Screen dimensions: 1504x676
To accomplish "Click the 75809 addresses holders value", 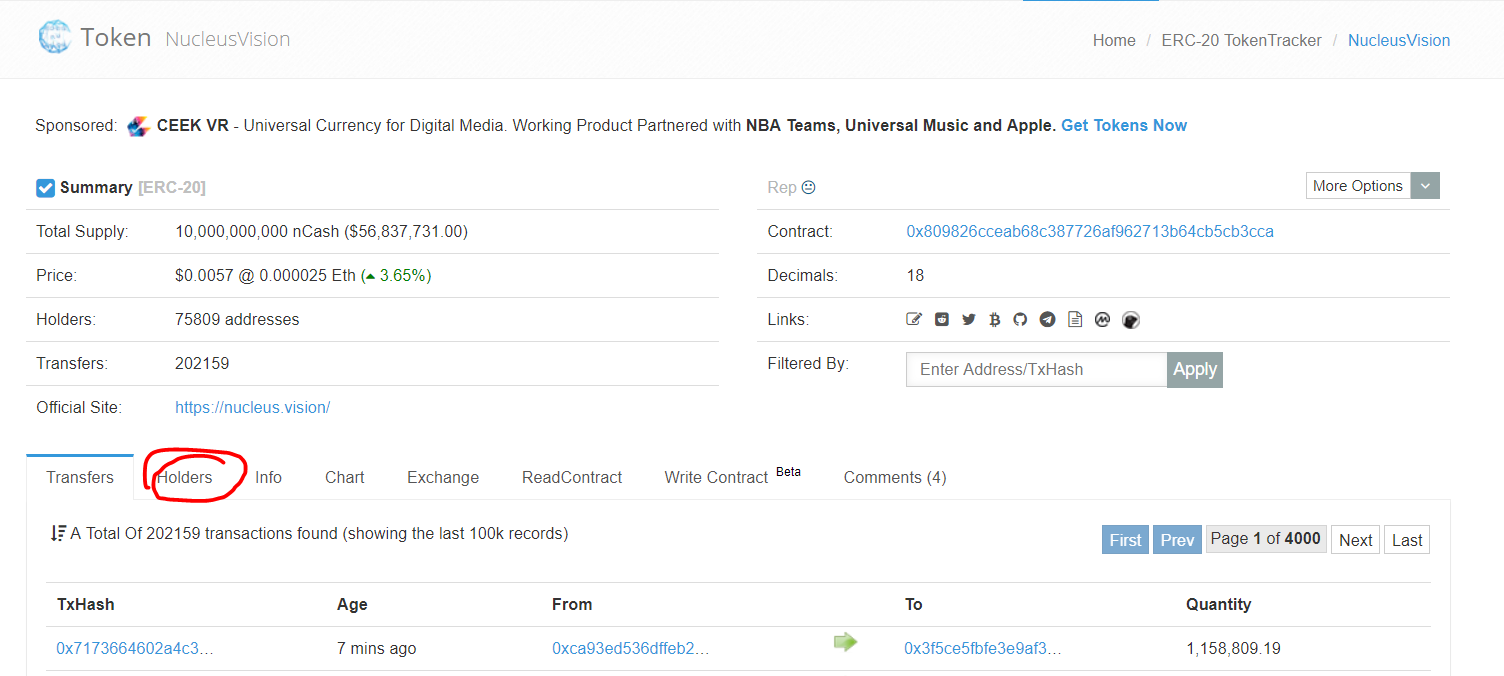I will coord(237,319).
